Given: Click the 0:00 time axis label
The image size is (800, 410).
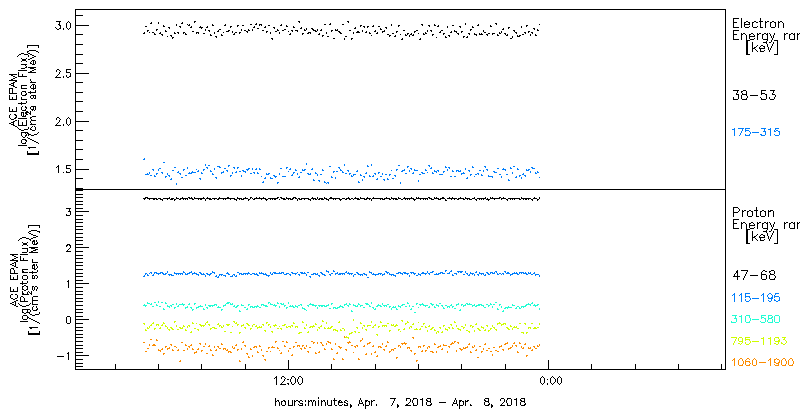Looking at the screenshot, I should click(x=550, y=380).
